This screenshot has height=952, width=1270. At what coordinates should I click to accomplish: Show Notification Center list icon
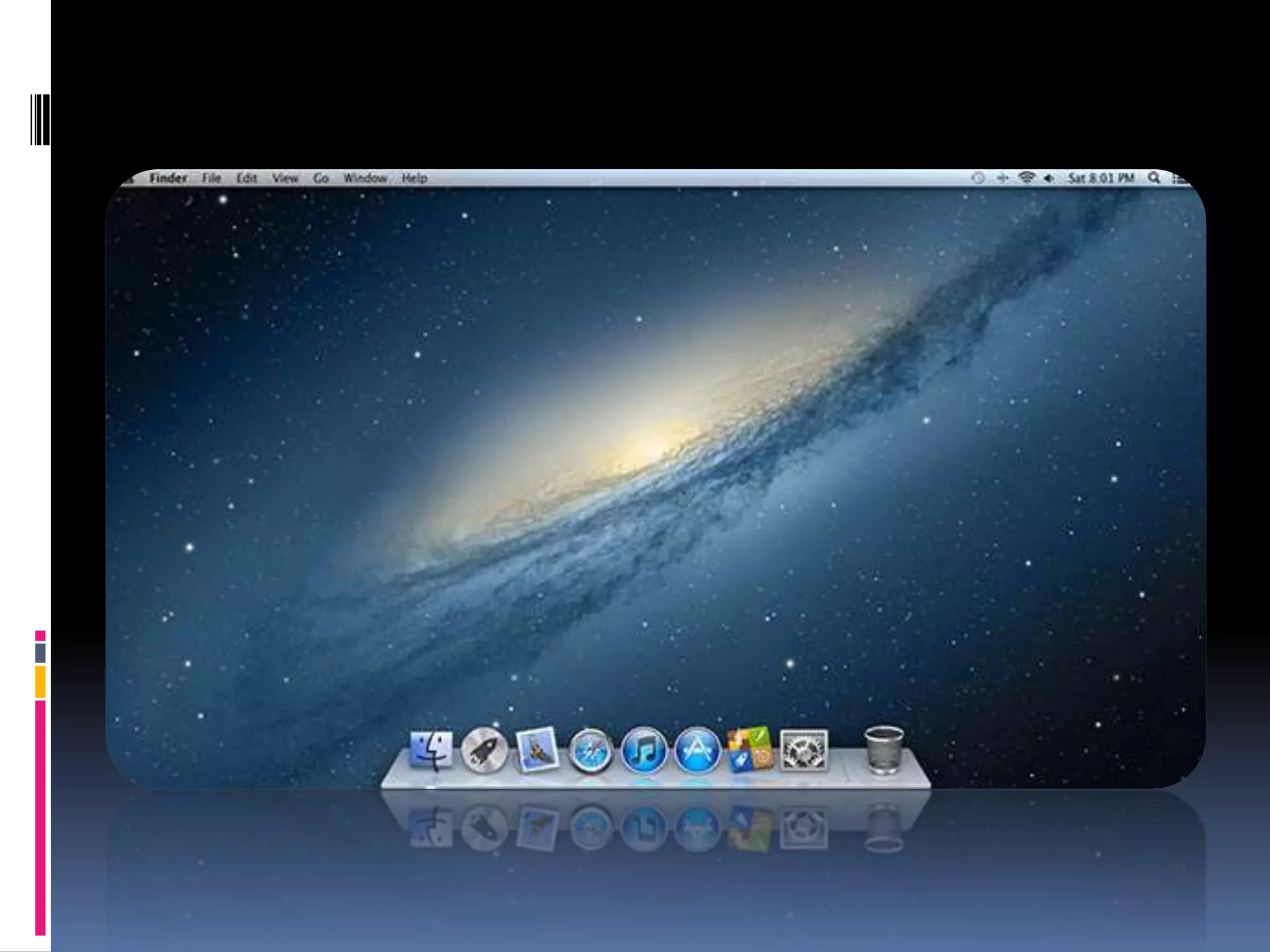coord(1179,178)
